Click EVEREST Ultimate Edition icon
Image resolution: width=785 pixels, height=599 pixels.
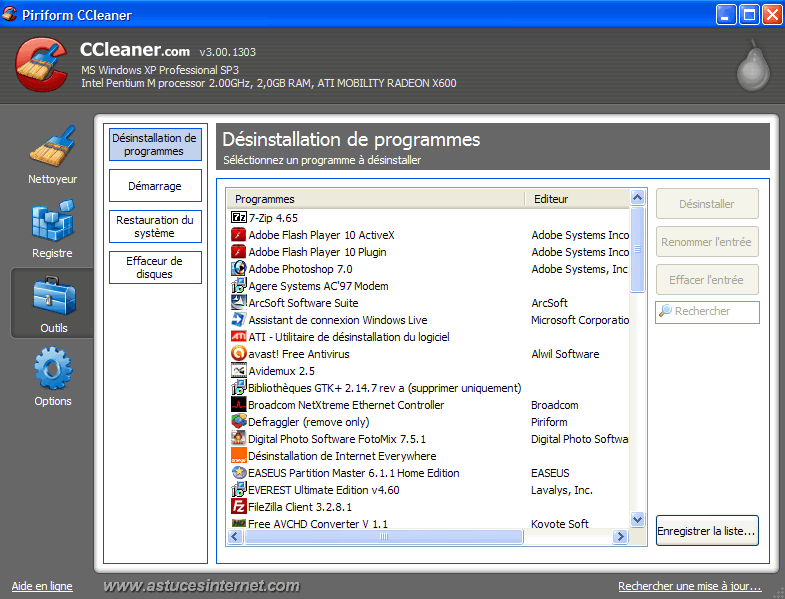click(238, 489)
